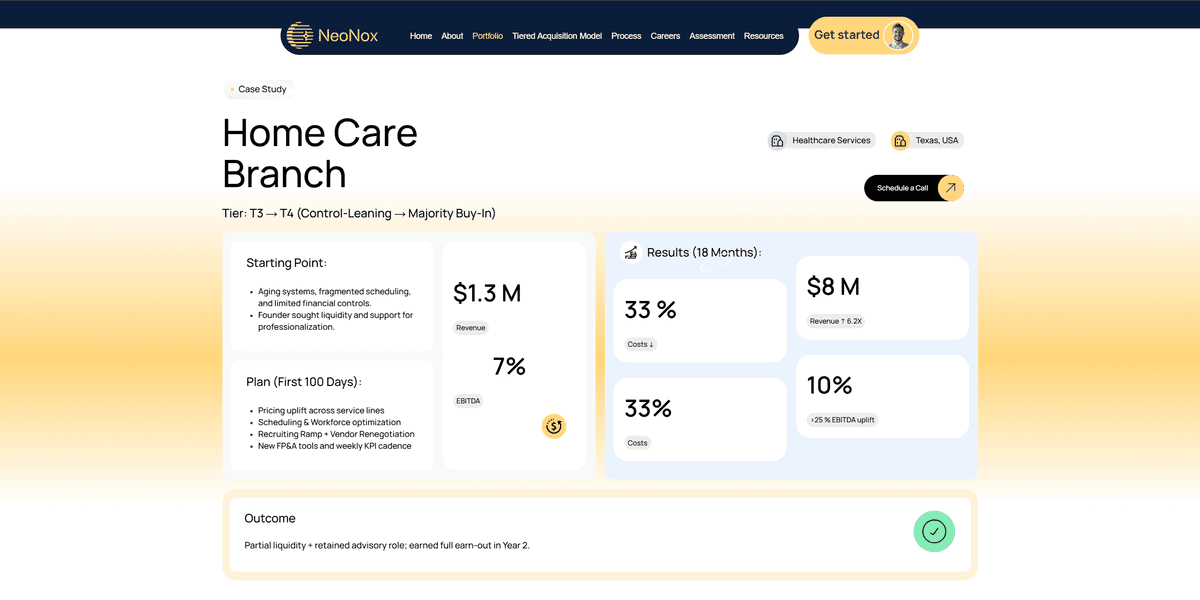The width and height of the screenshot is (1200, 600).
Task: Click the green checkmark icon in Outcome
Action: (x=934, y=531)
